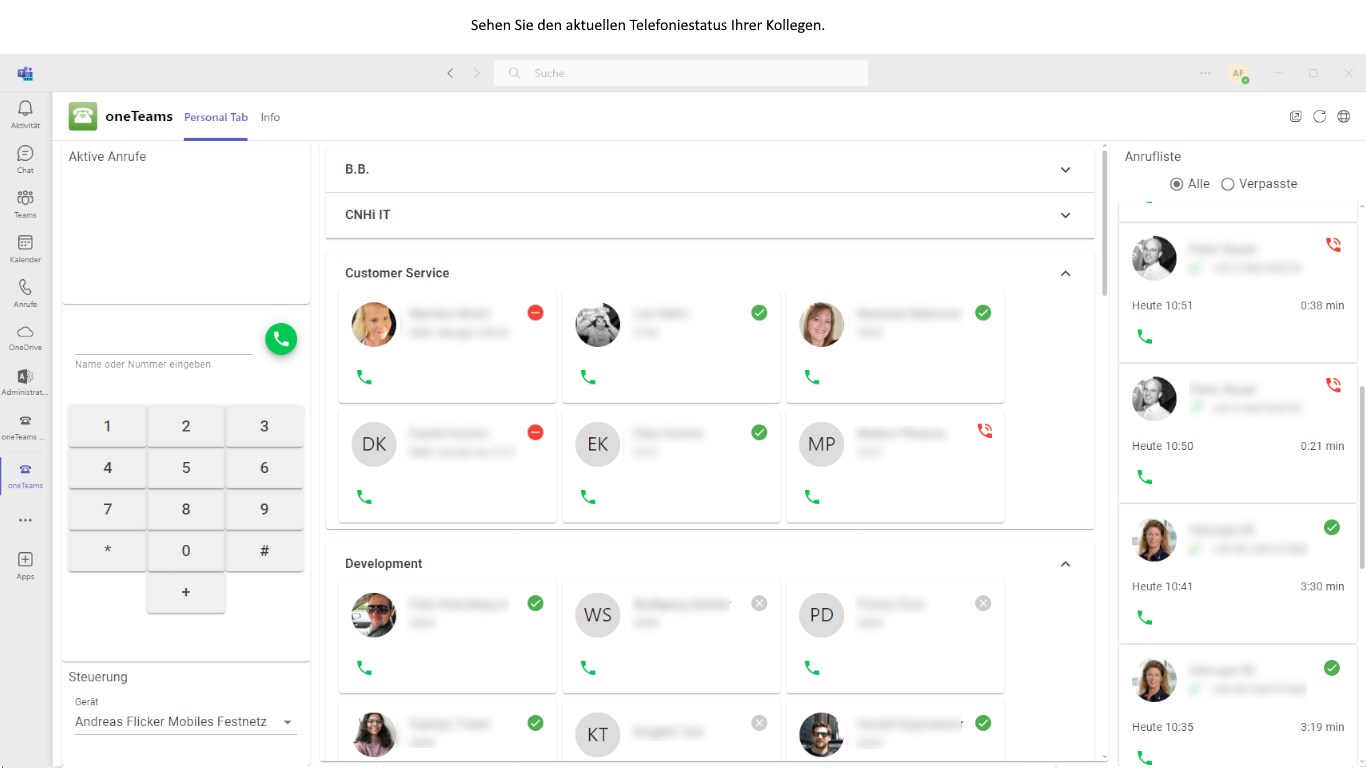This screenshot has width=1366, height=768.
Task: Open Kalender in the left sidebar
Action: coord(25,248)
